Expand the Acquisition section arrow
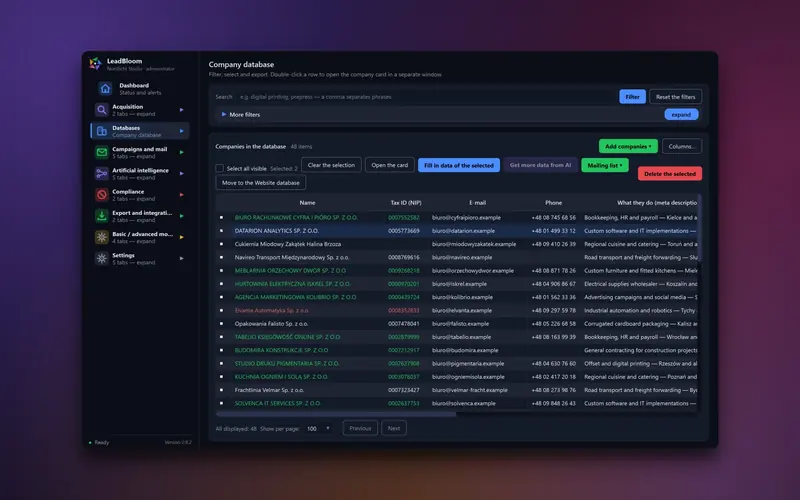 pos(182,110)
